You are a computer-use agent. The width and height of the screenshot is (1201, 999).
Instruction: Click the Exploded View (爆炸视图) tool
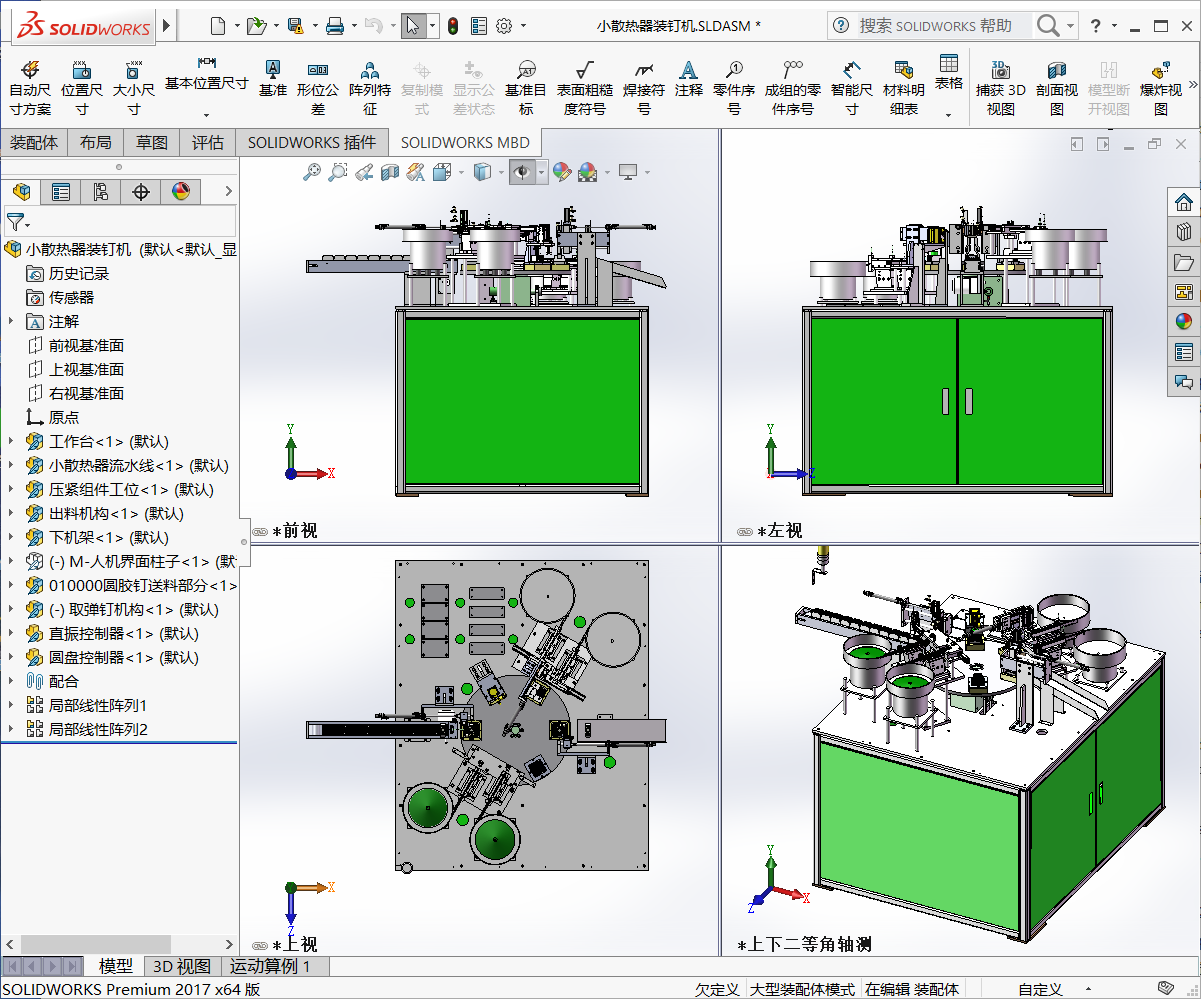click(x=1161, y=87)
